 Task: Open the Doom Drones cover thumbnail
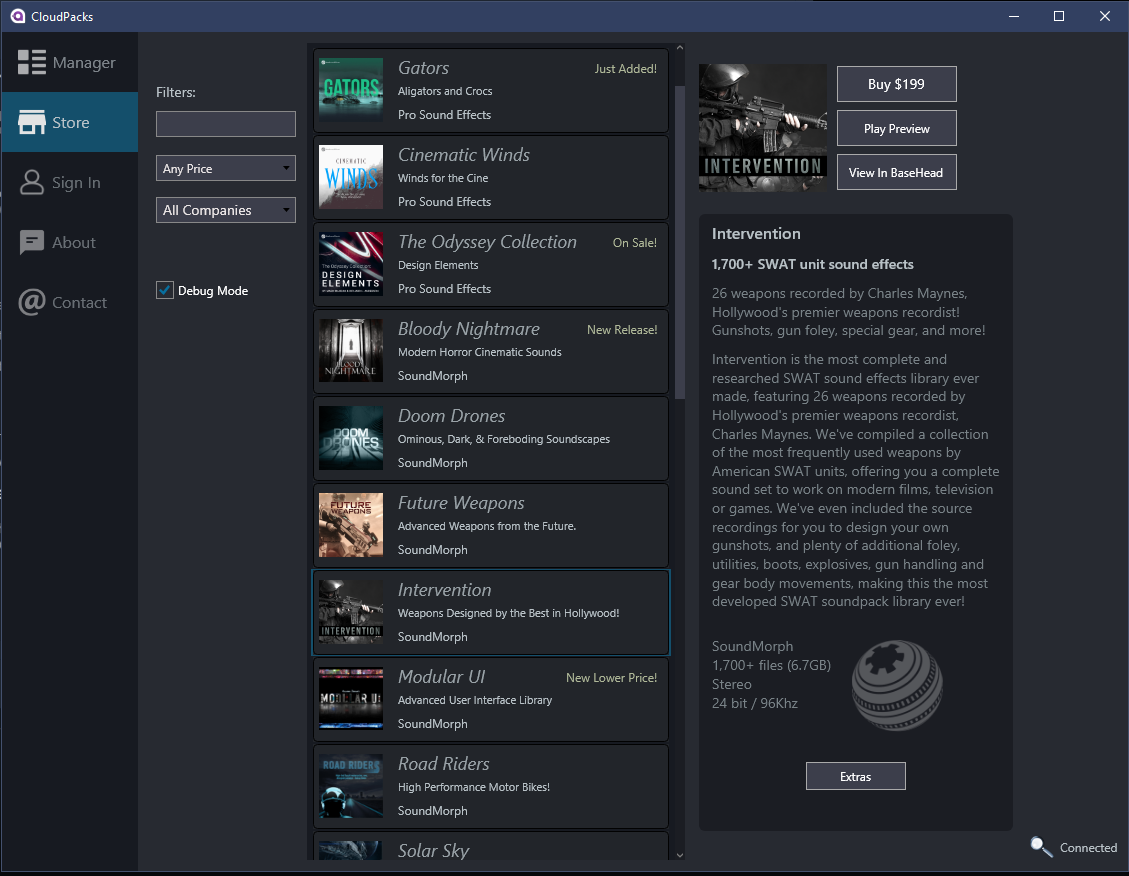351,438
